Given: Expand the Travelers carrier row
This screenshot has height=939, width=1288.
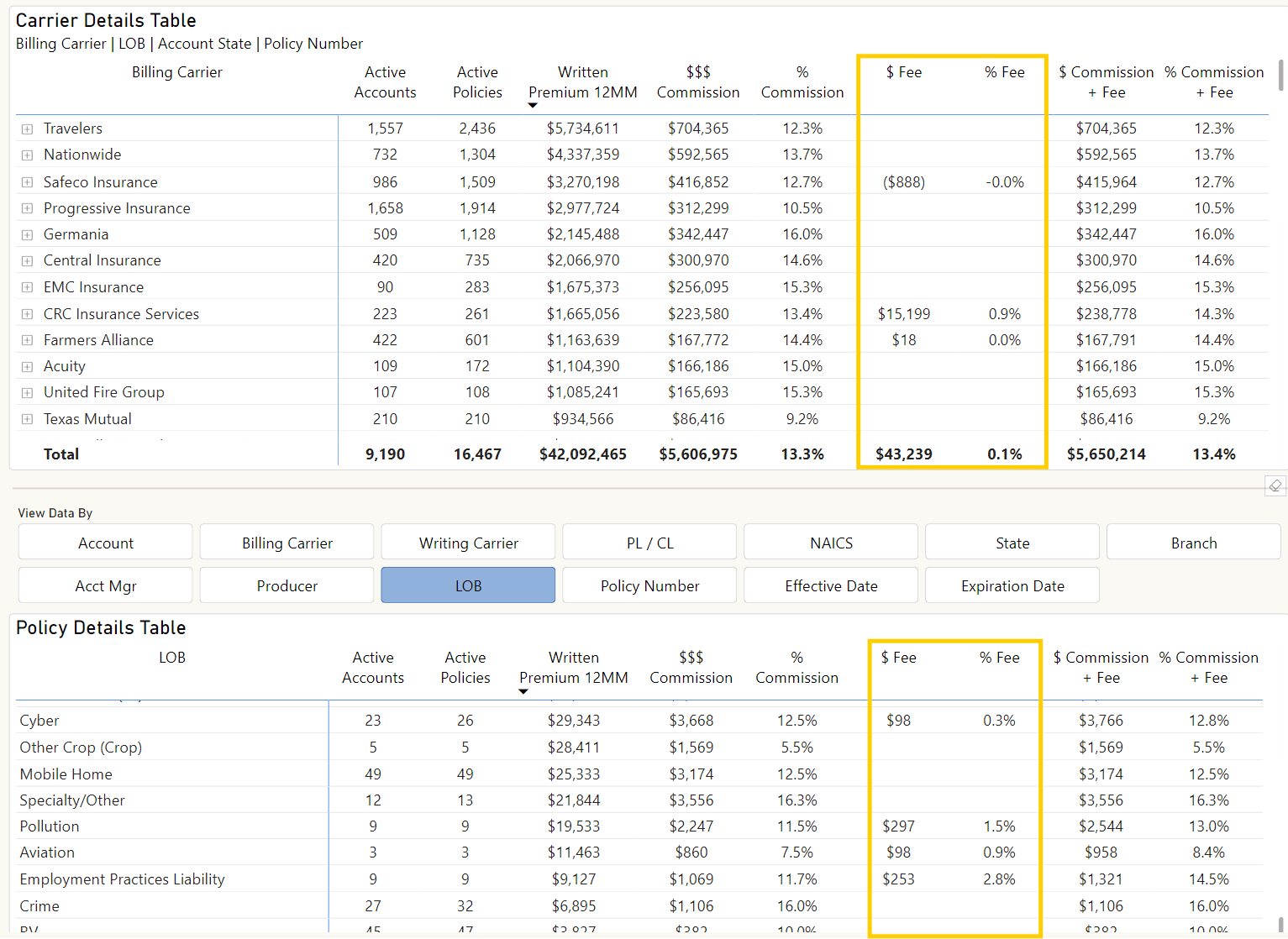Looking at the screenshot, I should pyautogui.click(x=28, y=129).
